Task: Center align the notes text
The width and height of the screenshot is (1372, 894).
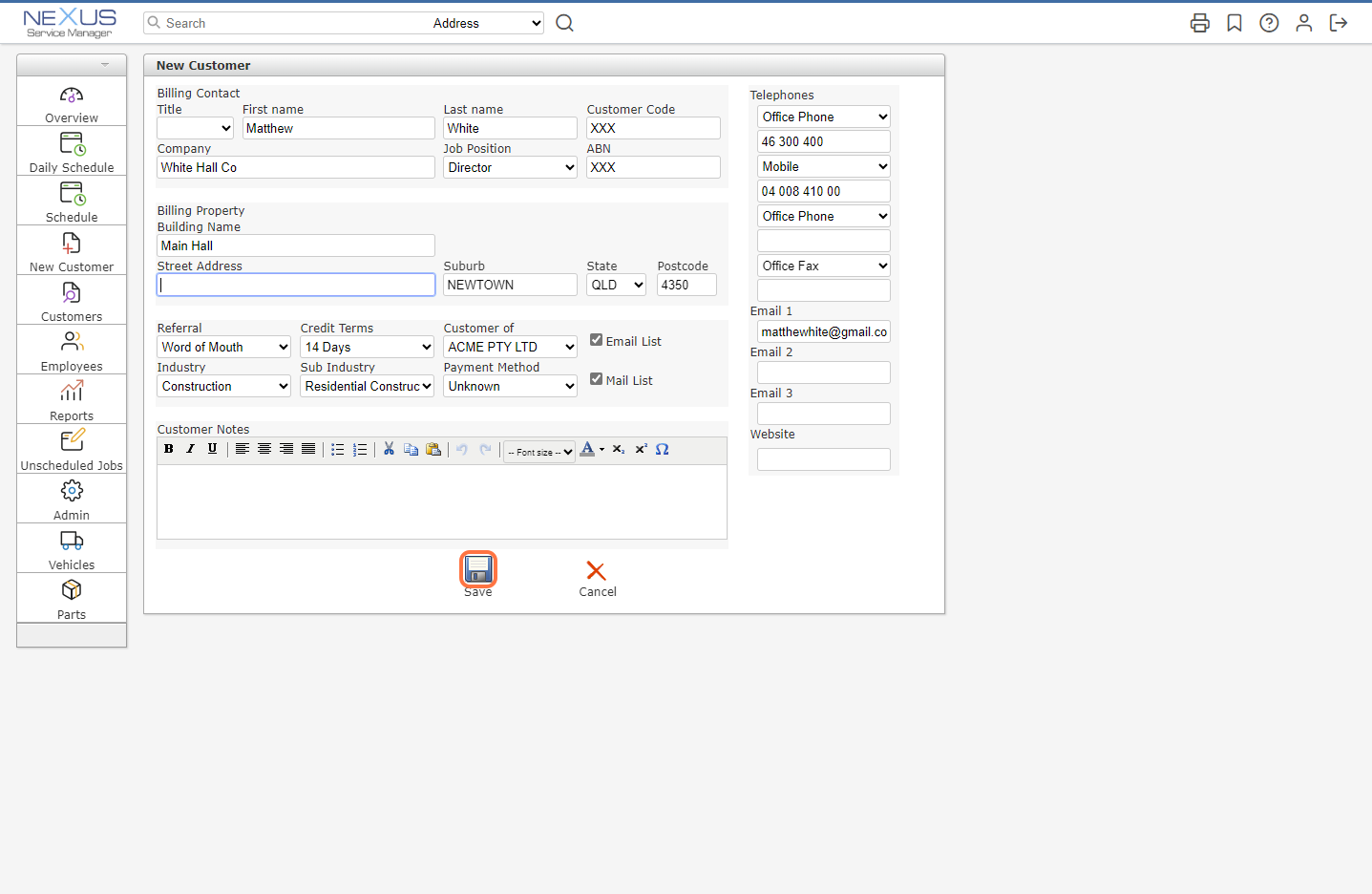Action: 264,449
